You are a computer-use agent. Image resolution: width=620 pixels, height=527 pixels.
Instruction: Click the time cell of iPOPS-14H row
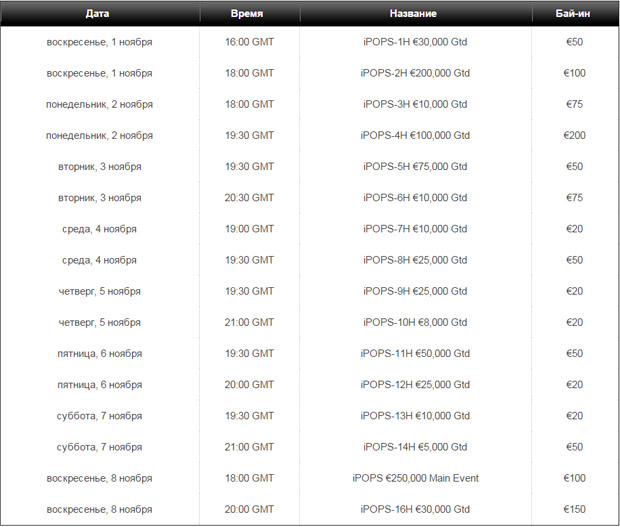[x=250, y=447]
